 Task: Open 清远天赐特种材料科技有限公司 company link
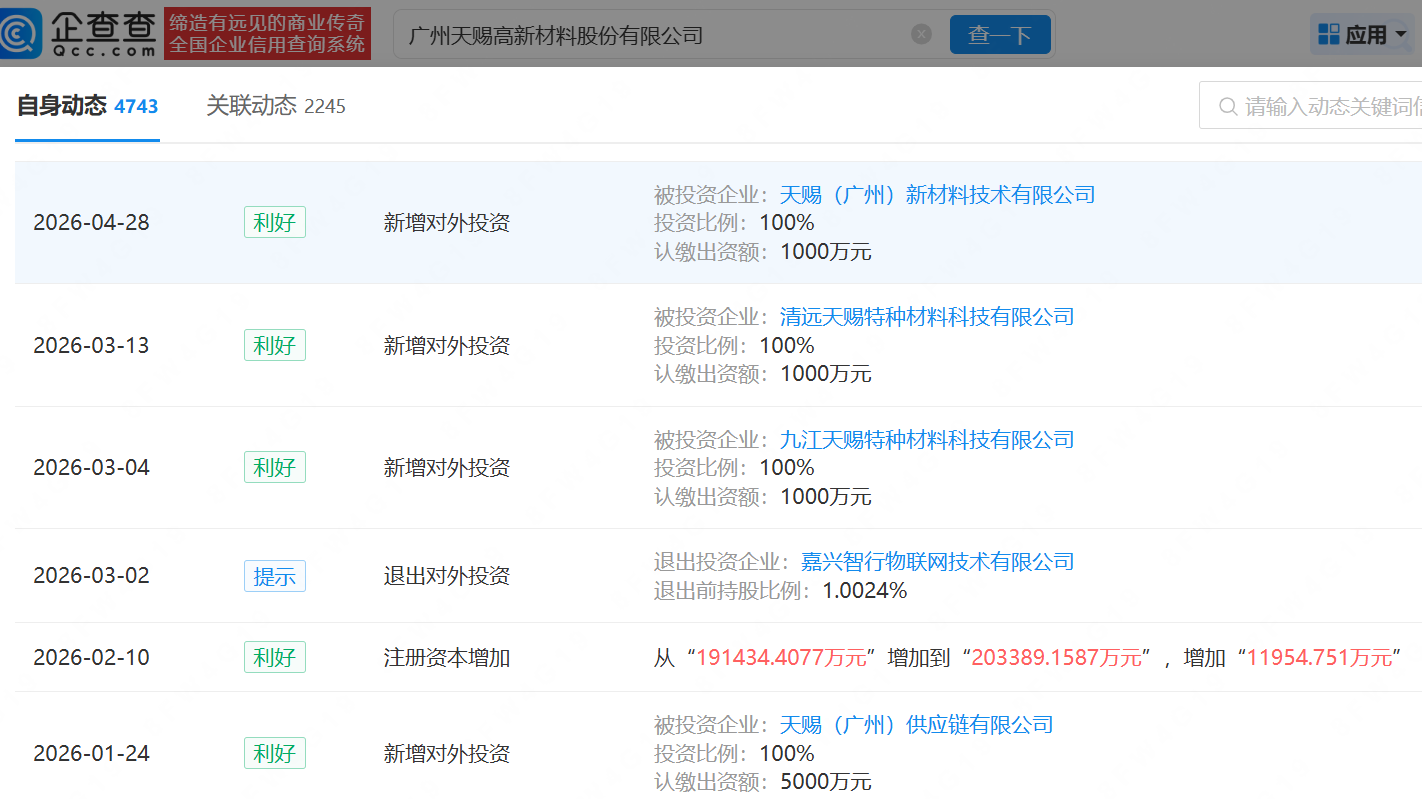click(x=927, y=317)
